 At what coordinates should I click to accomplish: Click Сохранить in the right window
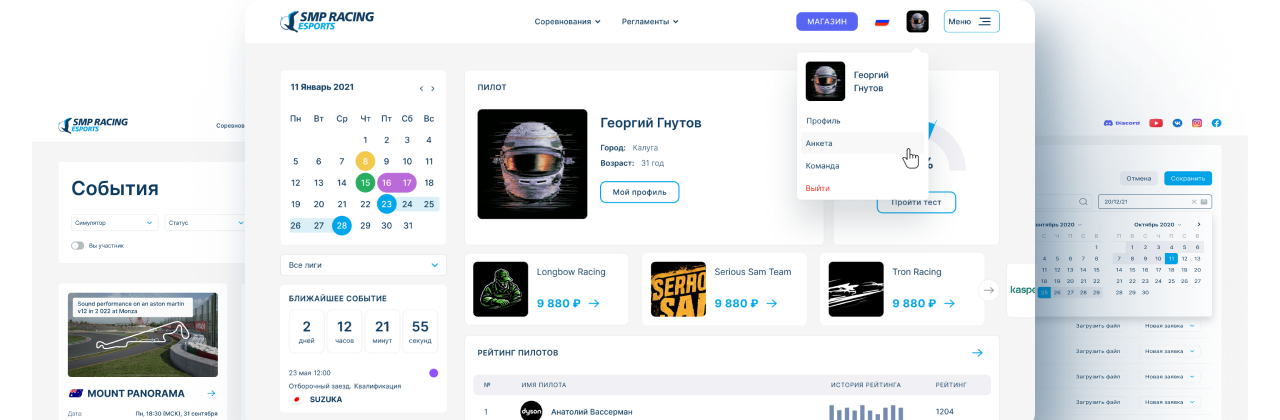click(x=1188, y=178)
